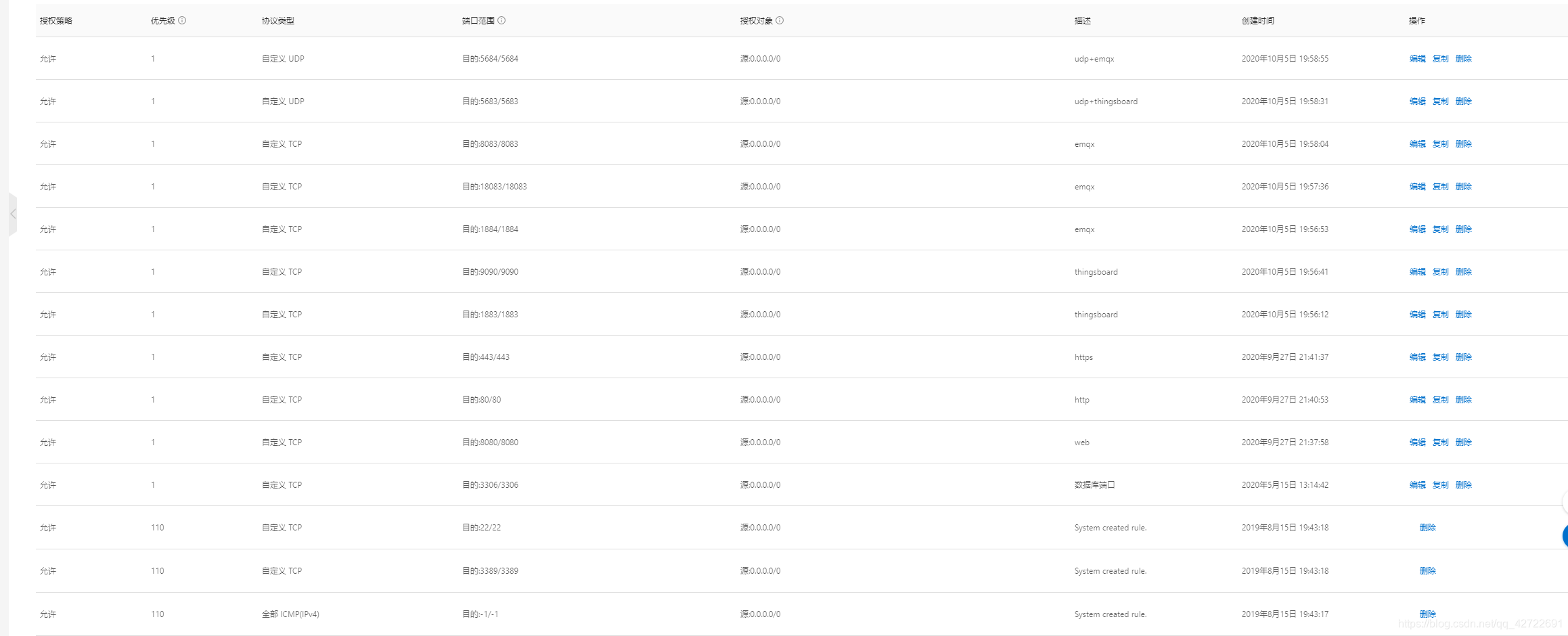Image resolution: width=1568 pixels, height=636 pixels.
Task: Select port text 目的:443/443
Action: coord(485,357)
